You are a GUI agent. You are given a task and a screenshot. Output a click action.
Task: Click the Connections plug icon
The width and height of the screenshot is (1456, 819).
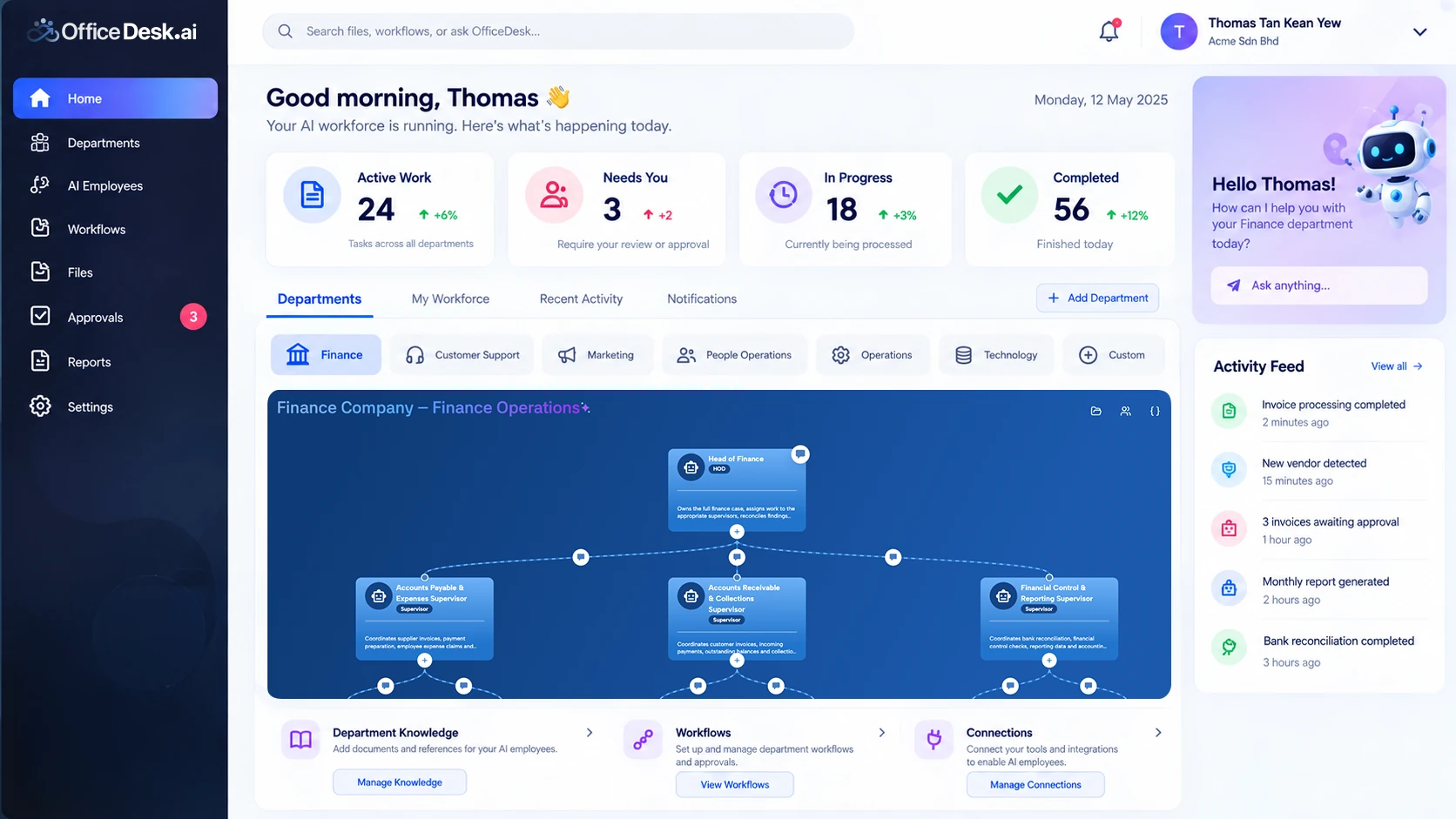point(934,740)
